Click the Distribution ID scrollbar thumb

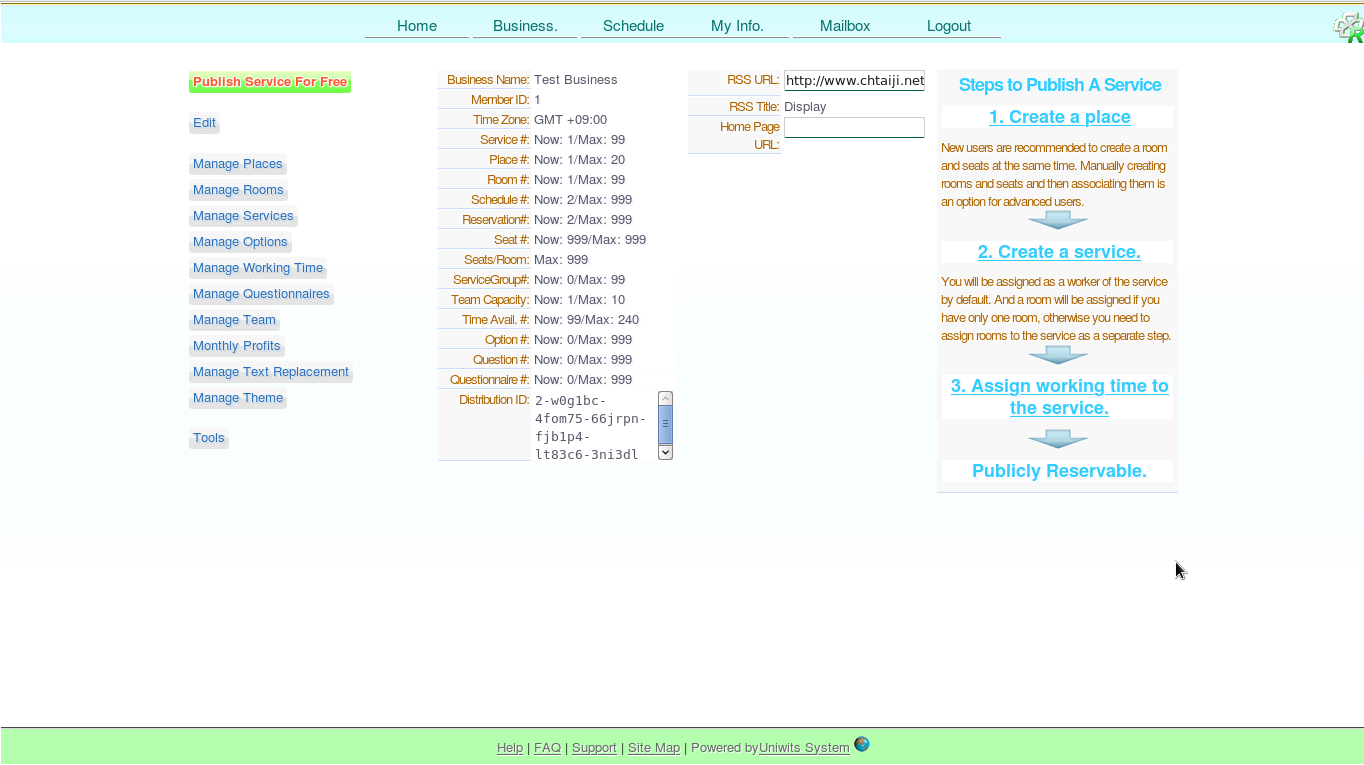pyautogui.click(x=665, y=425)
